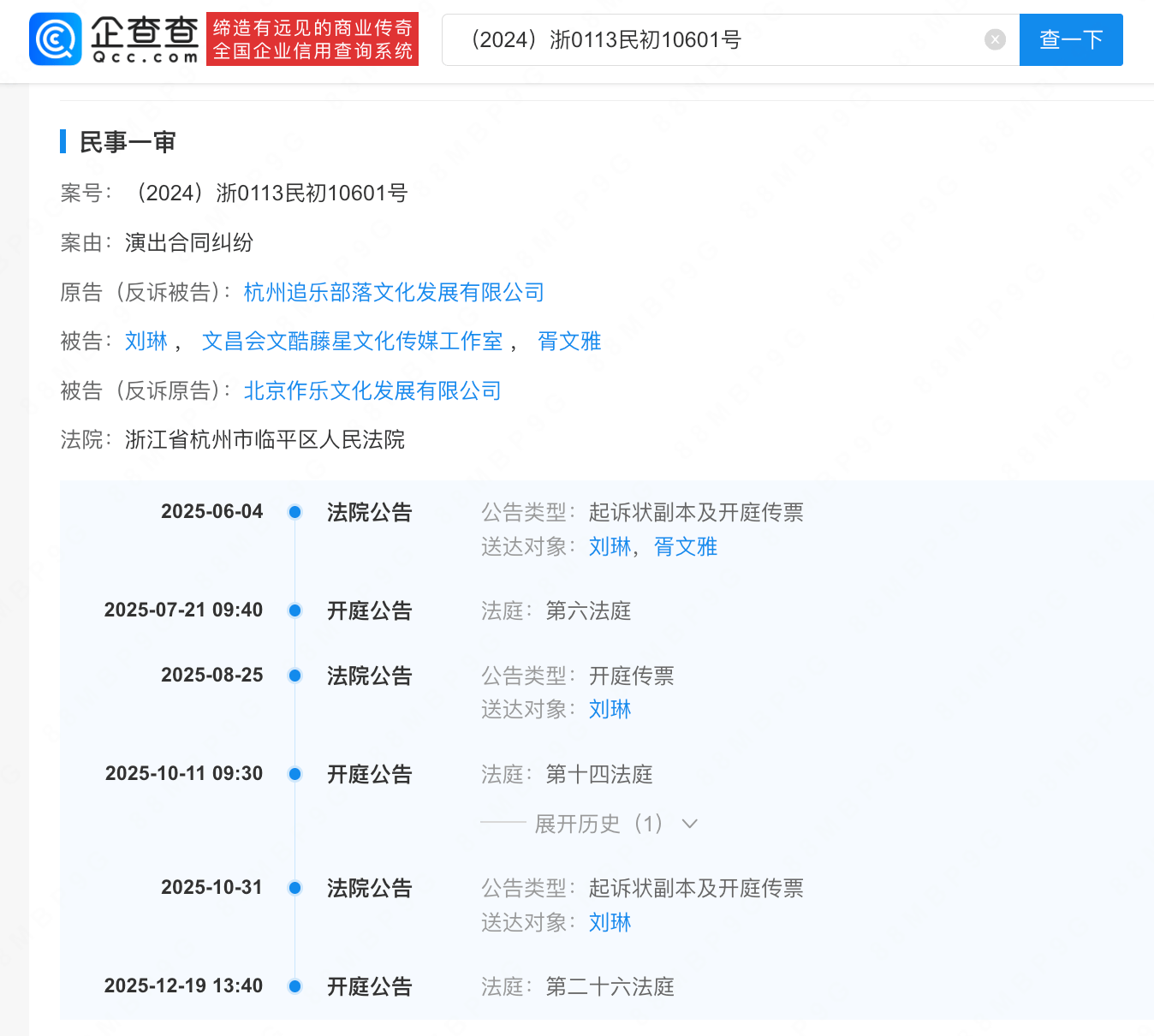Viewport: 1154px width, 1036px height.
Task: Open plaintiff 杭州追乐部落文化发展有限公司 link
Action: pyautogui.click(x=394, y=293)
